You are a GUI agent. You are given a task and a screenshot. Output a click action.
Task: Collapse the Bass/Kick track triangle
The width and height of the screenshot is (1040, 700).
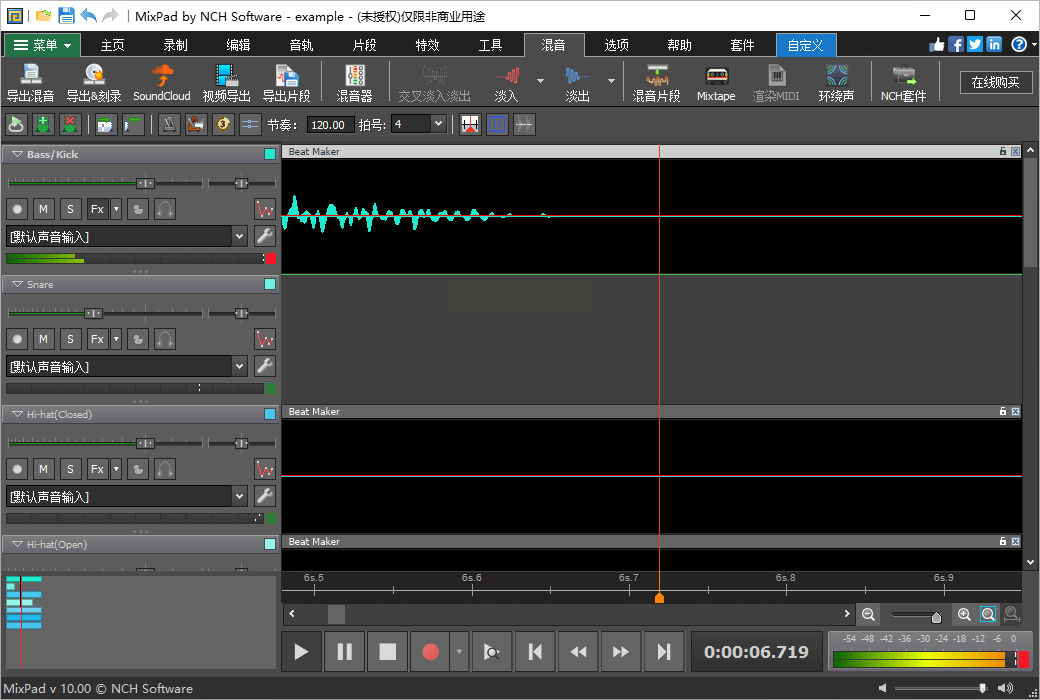click(17, 155)
